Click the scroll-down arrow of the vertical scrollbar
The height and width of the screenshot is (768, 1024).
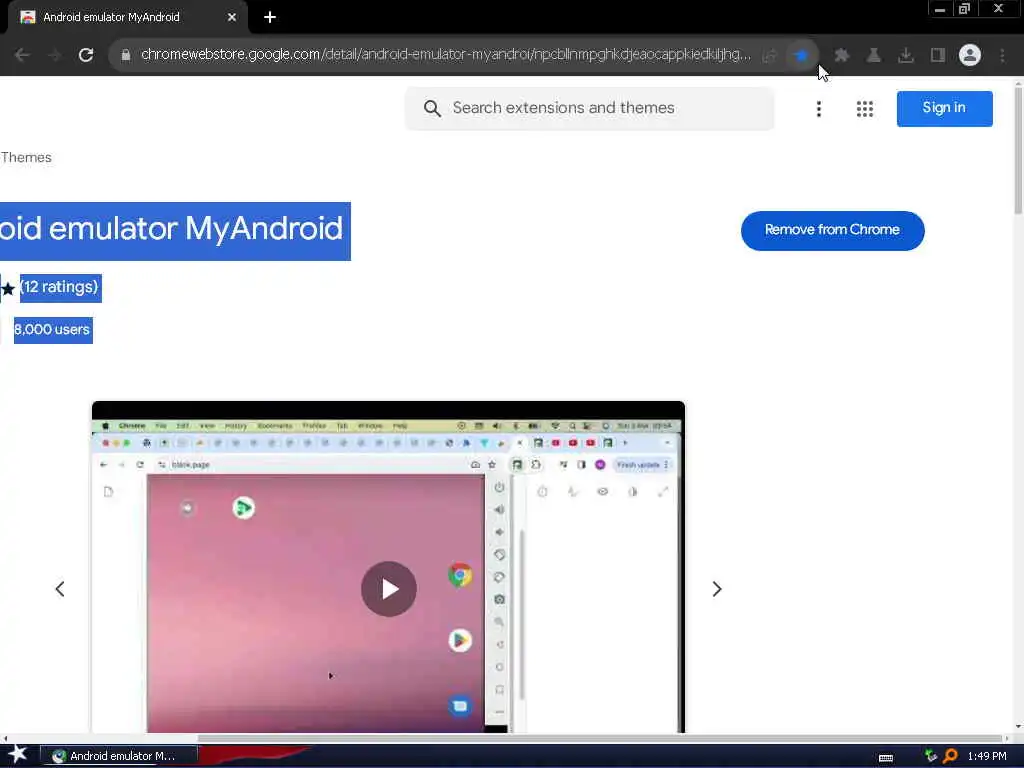[x=1018, y=727]
